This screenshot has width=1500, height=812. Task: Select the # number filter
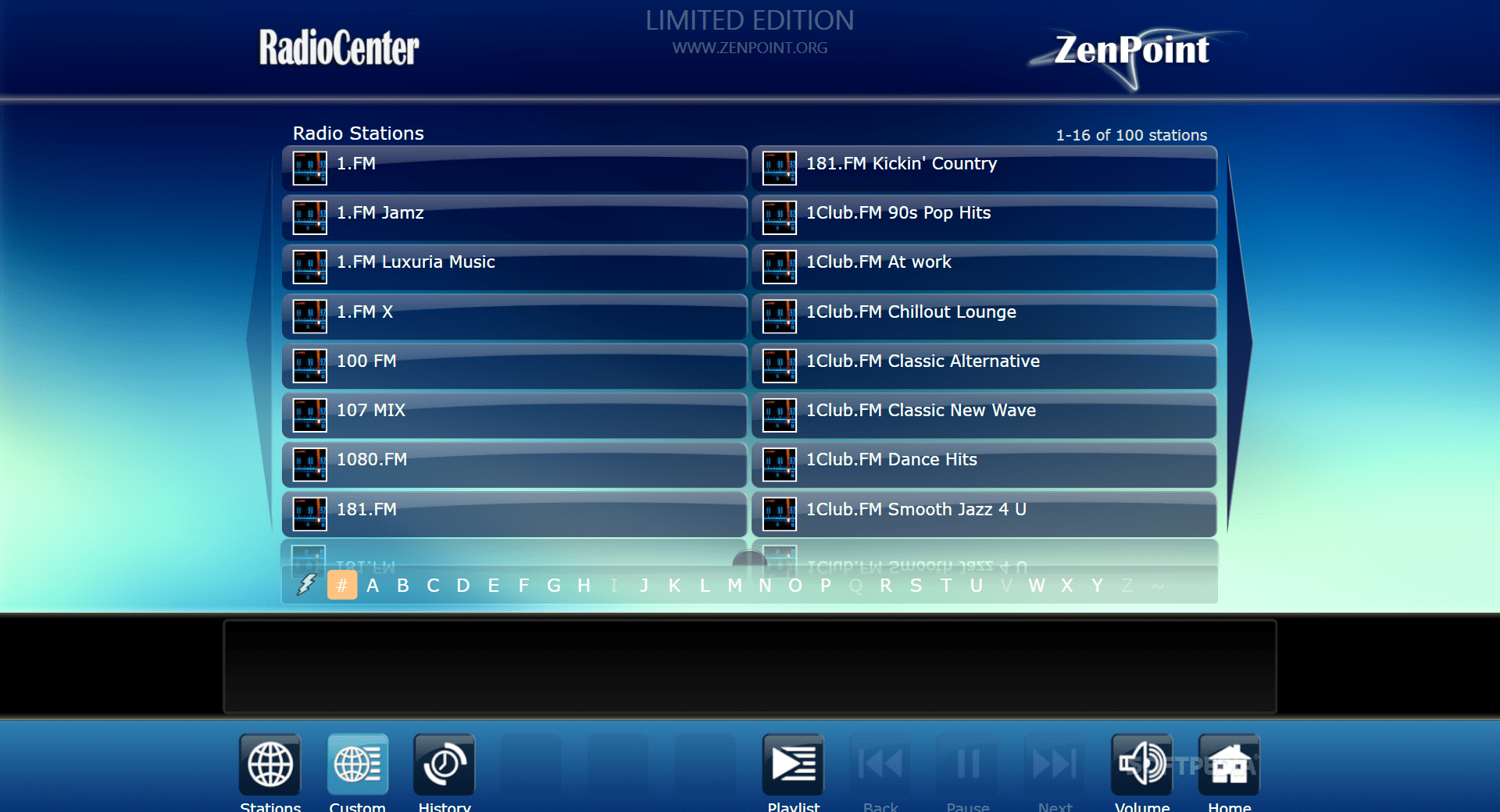point(342,585)
